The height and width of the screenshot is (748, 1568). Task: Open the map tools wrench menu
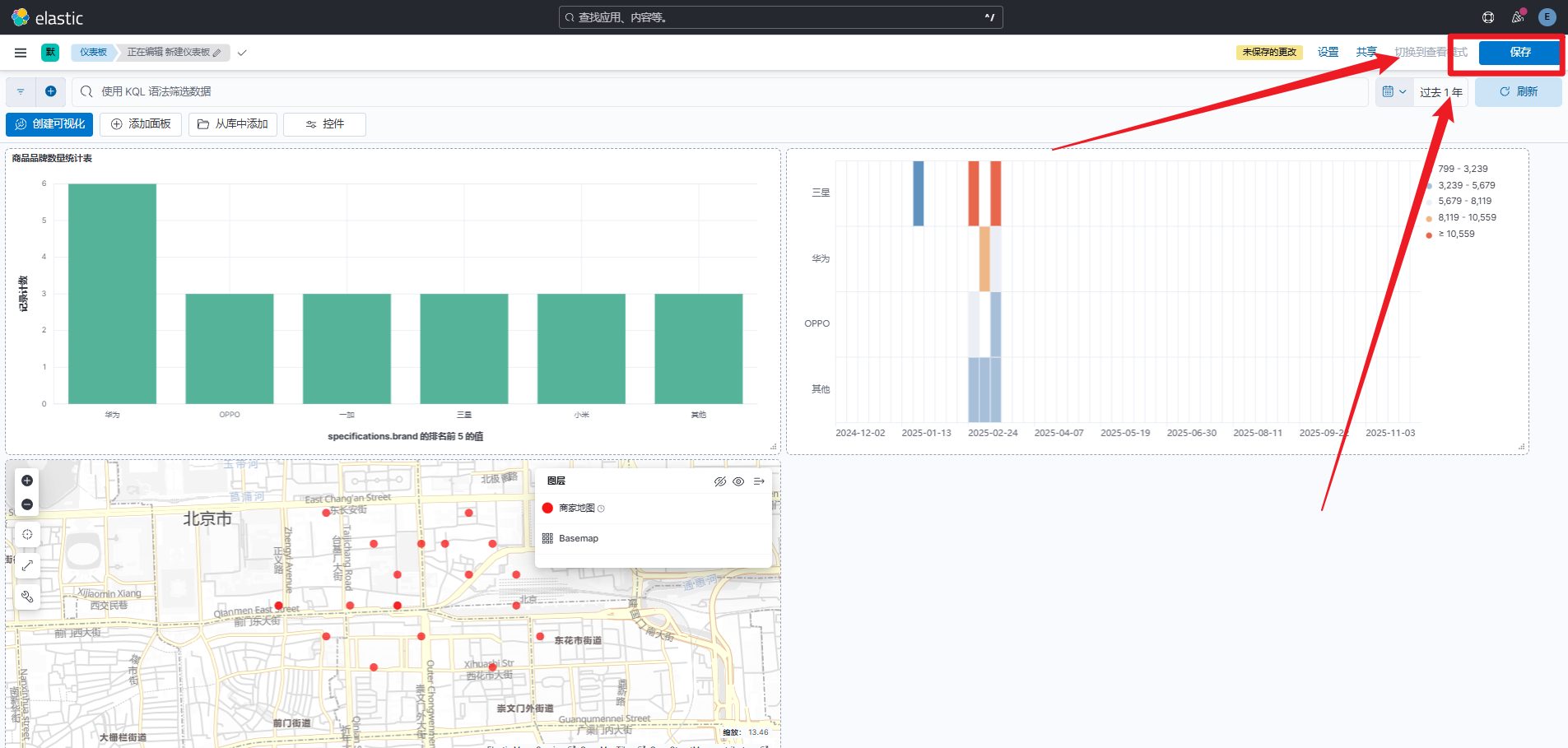pyautogui.click(x=27, y=597)
